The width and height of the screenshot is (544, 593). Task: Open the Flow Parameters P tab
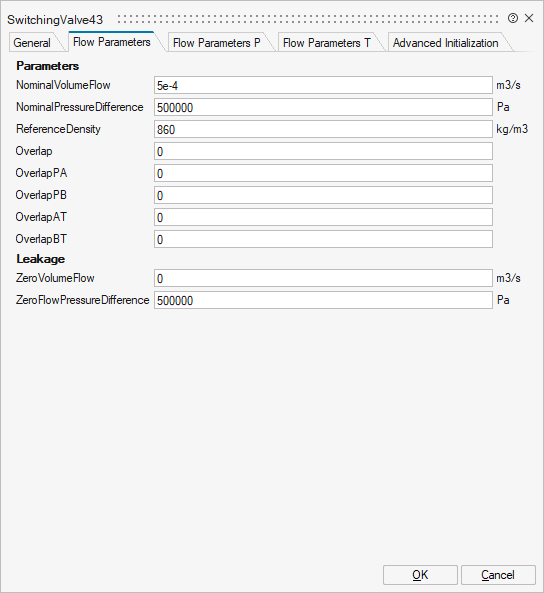pyautogui.click(x=216, y=43)
